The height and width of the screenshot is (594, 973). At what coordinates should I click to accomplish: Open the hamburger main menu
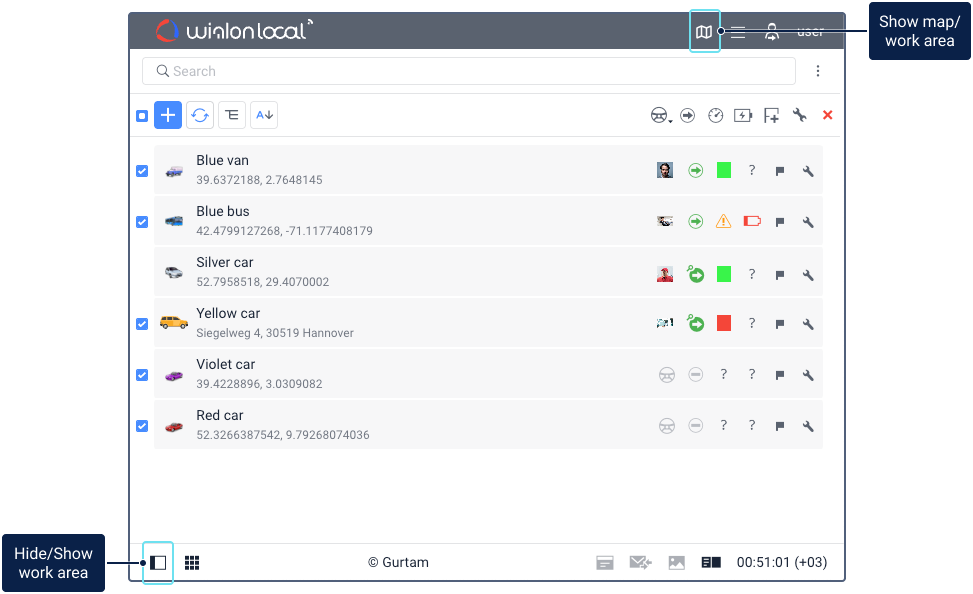tap(738, 32)
